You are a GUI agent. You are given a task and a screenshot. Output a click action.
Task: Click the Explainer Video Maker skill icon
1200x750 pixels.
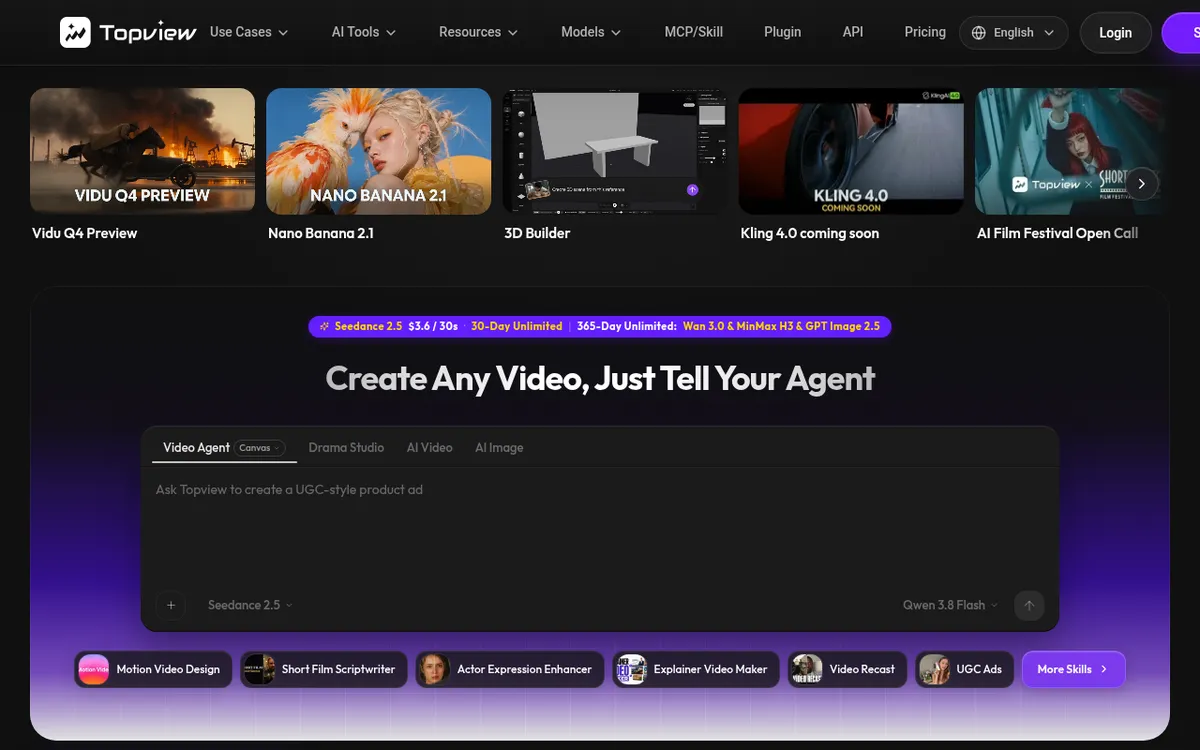point(631,669)
